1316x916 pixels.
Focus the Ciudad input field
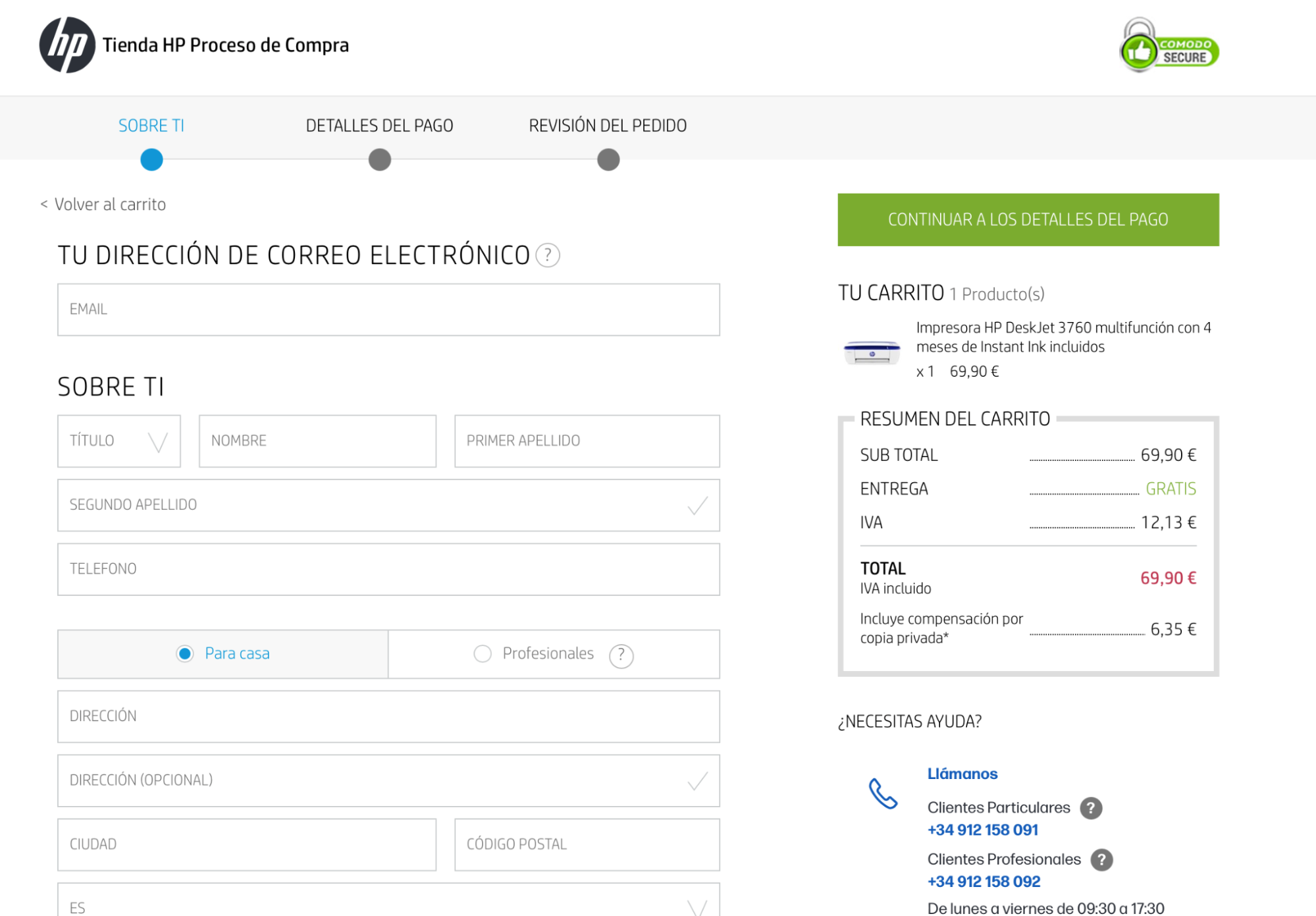point(247,844)
